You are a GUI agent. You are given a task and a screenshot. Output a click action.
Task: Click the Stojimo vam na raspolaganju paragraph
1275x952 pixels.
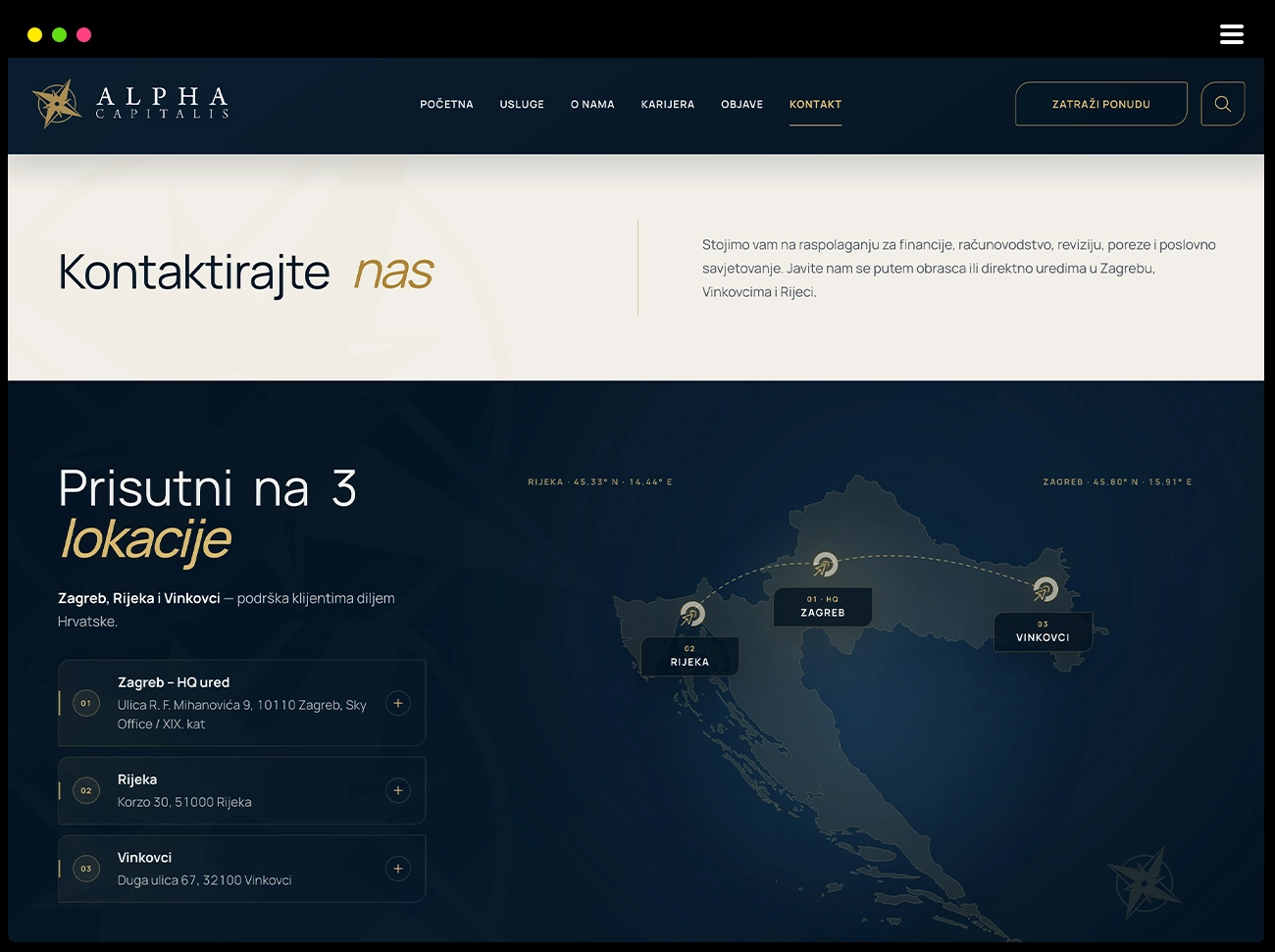click(x=959, y=268)
